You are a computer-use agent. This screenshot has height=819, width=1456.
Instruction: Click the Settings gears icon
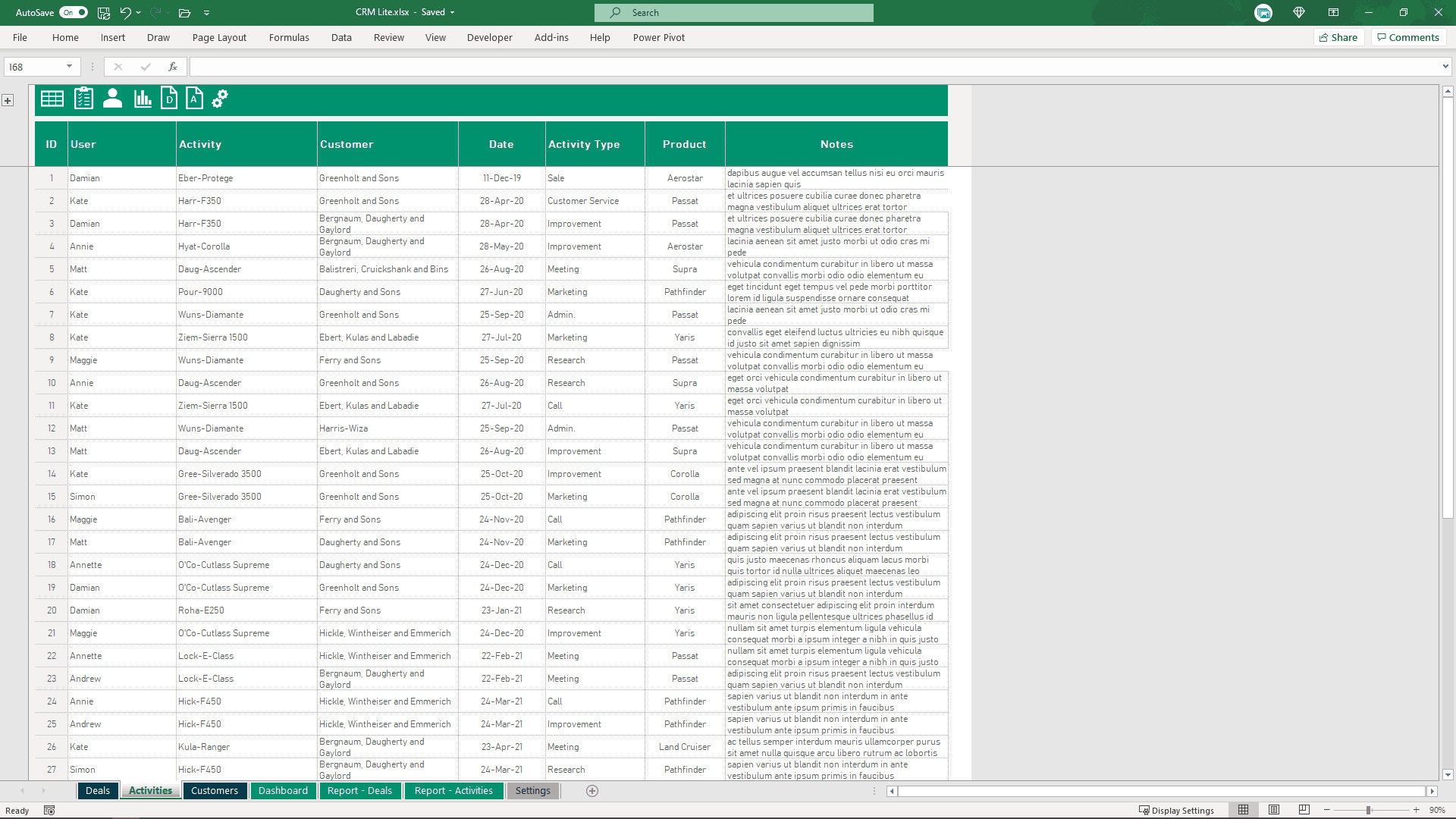pyautogui.click(x=220, y=99)
